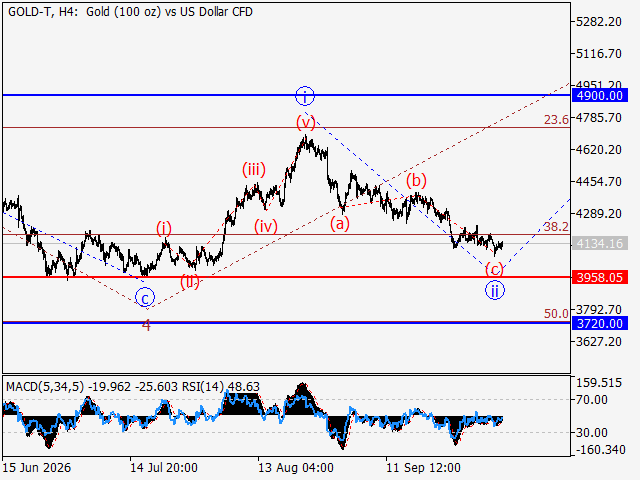
Task: Click the 4785.70 price axis label
Action: [x=599, y=118]
